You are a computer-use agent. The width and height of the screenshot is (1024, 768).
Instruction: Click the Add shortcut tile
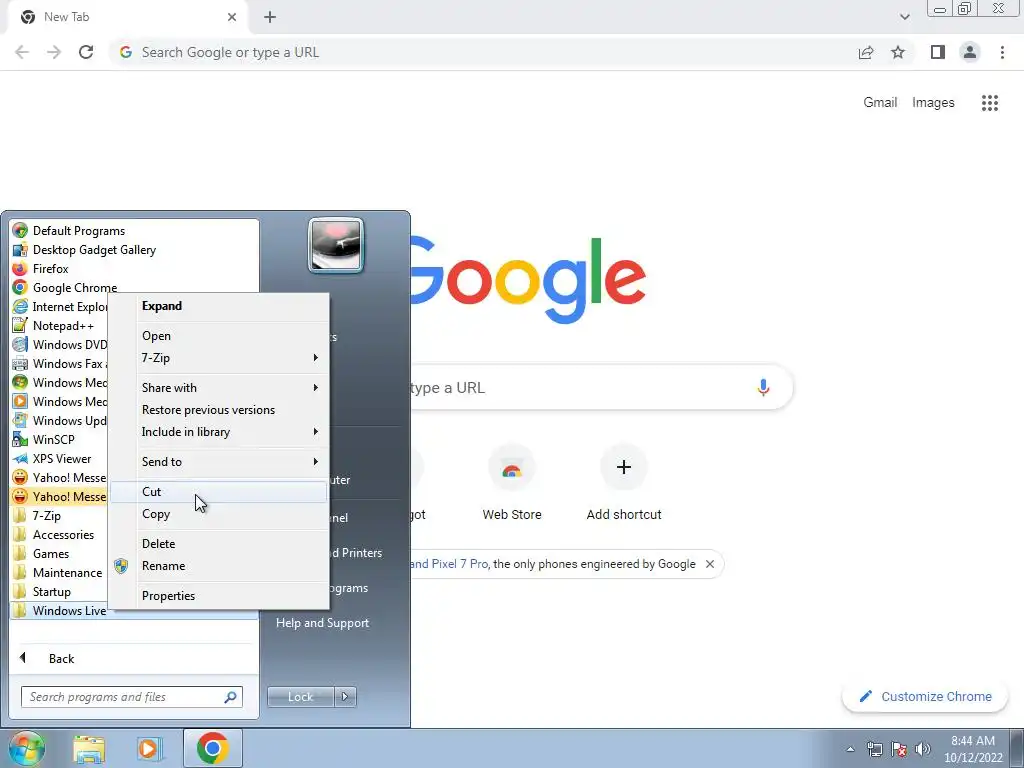tap(624, 483)
